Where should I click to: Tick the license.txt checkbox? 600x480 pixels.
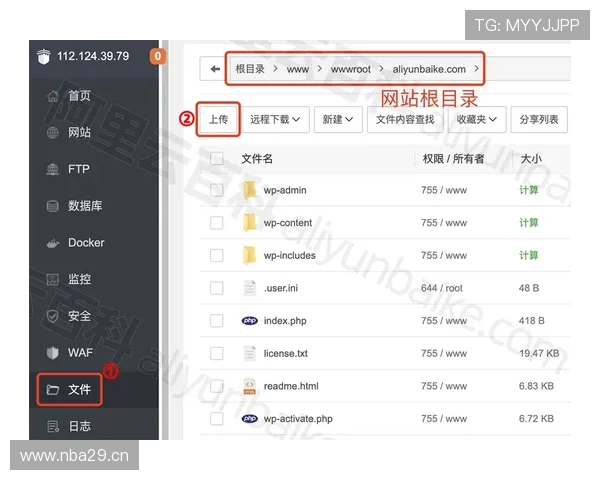pyautogui.click(x=217, y=353)
